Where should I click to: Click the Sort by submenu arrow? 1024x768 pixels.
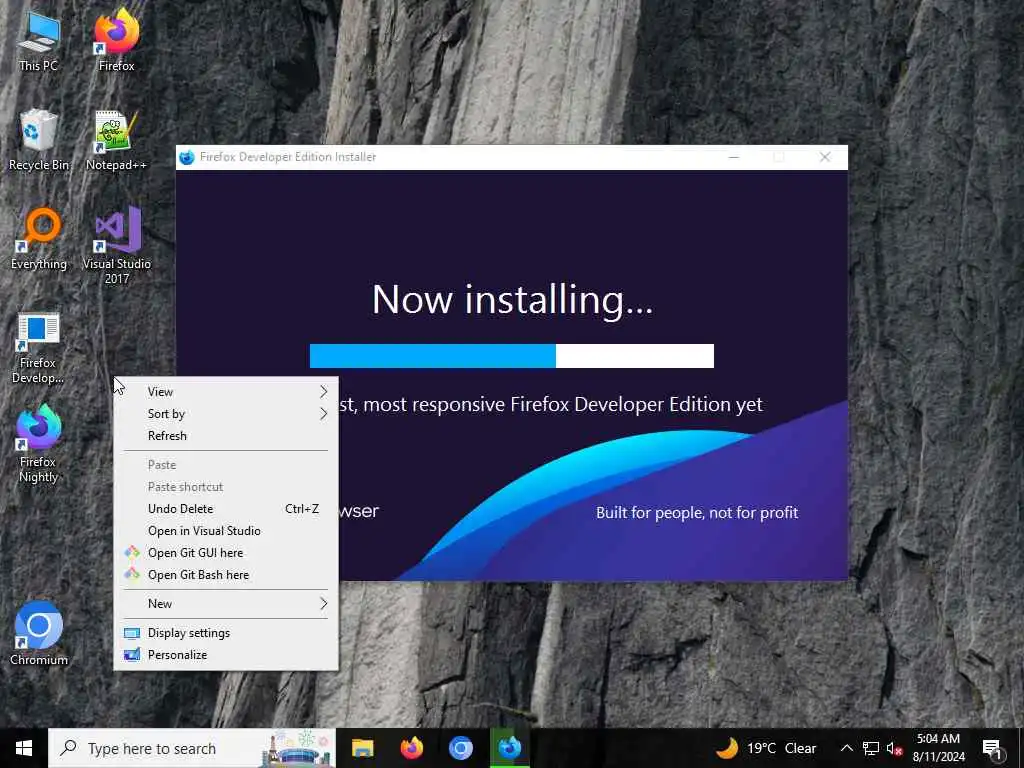(x=323, y=413)
